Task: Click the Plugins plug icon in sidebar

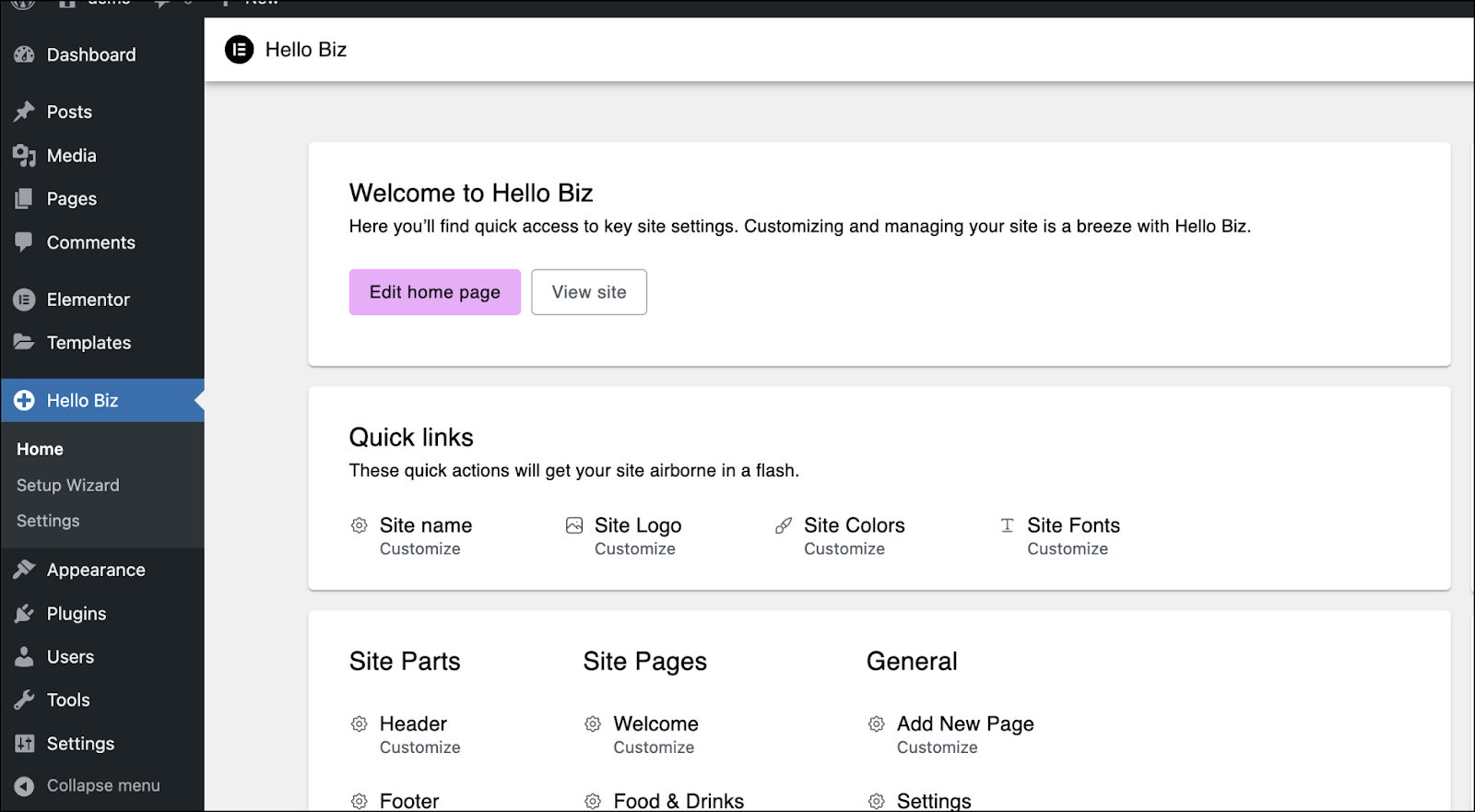Action: 24,614
